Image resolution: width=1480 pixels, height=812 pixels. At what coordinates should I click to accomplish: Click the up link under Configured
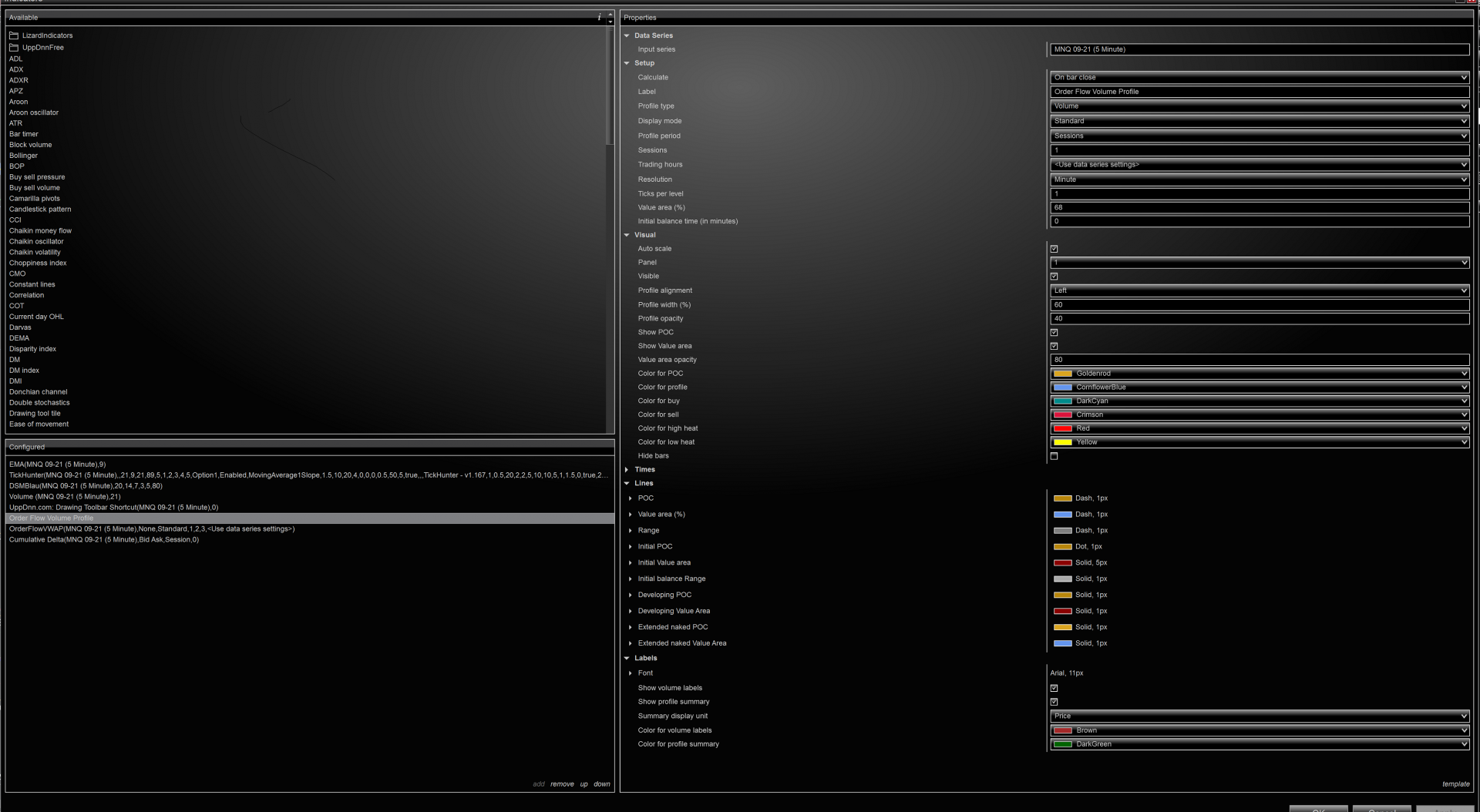pos(584,784)
